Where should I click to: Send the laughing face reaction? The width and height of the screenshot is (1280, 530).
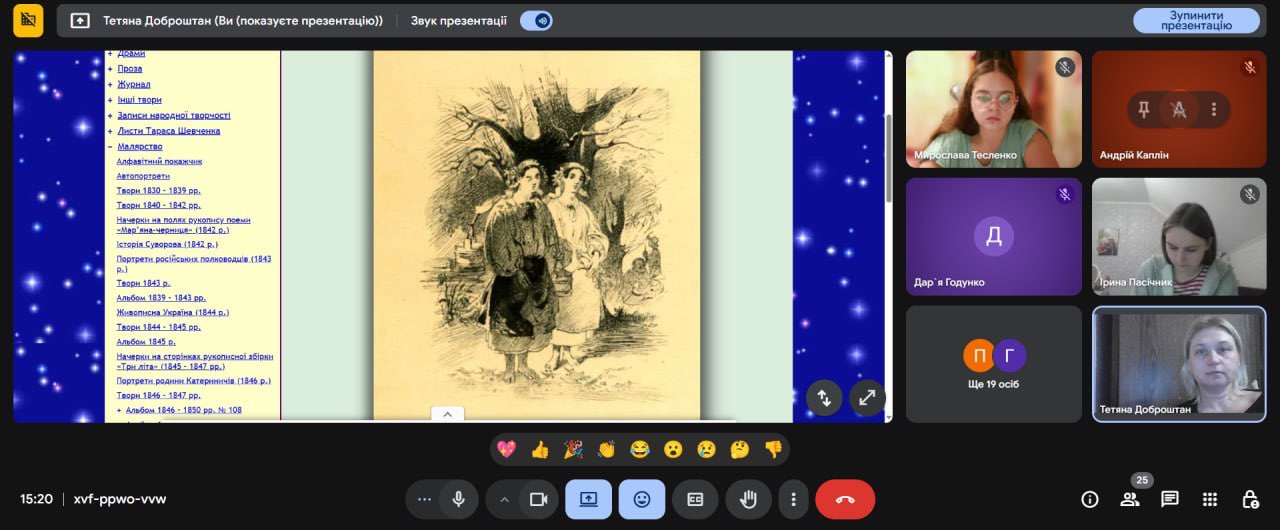(x=640, y=450)
